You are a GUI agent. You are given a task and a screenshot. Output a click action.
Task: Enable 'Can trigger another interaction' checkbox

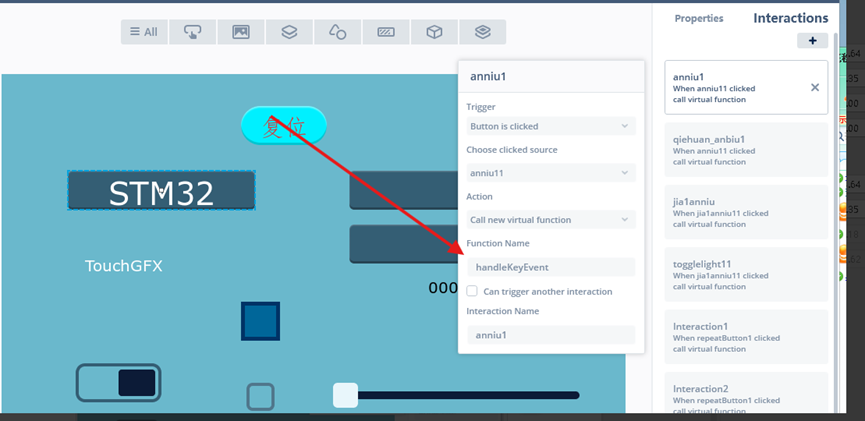tap(472, 291)
